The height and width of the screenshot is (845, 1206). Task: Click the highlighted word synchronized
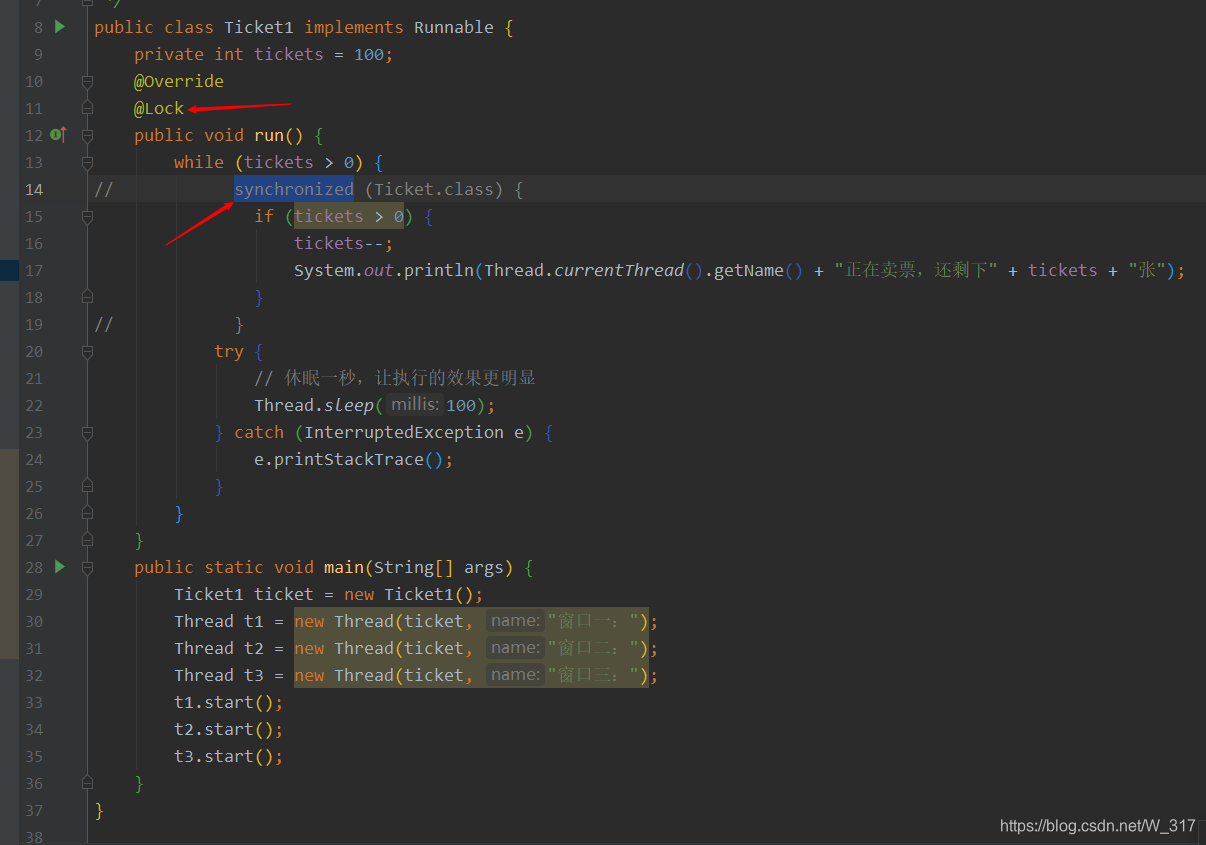click(294, 189)
